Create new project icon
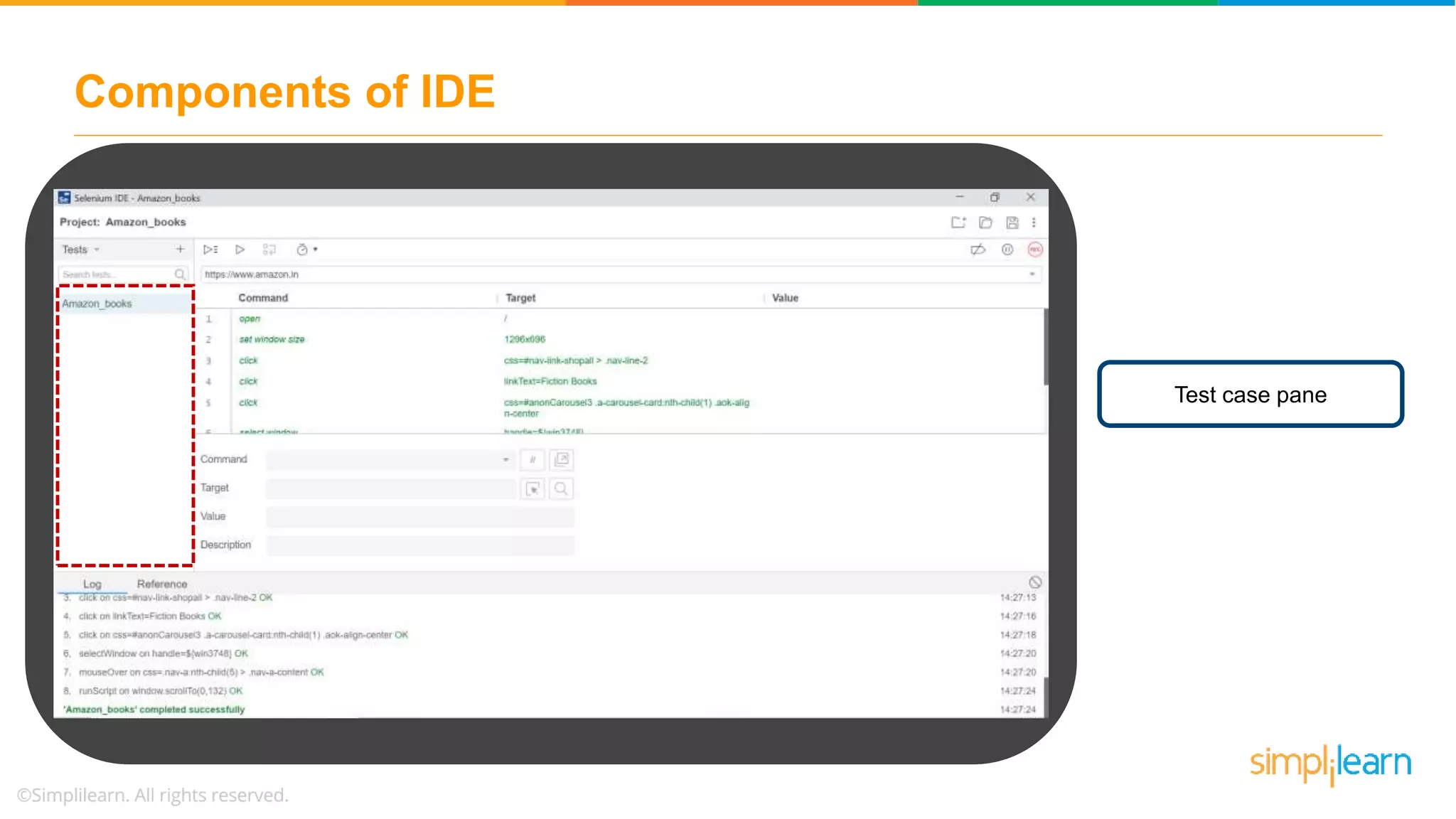This screenshot has height=819, width=1456. tap(958, 223)
